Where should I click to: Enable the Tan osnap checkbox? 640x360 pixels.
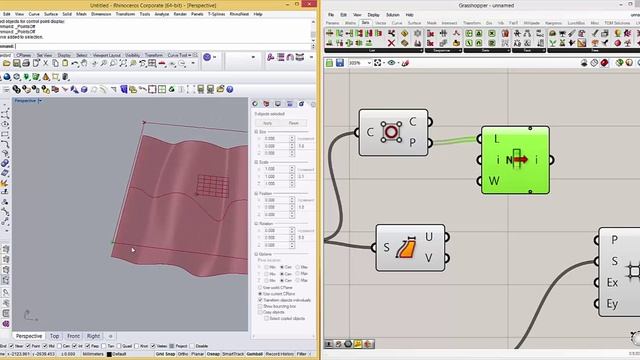(x=104, y=346)
